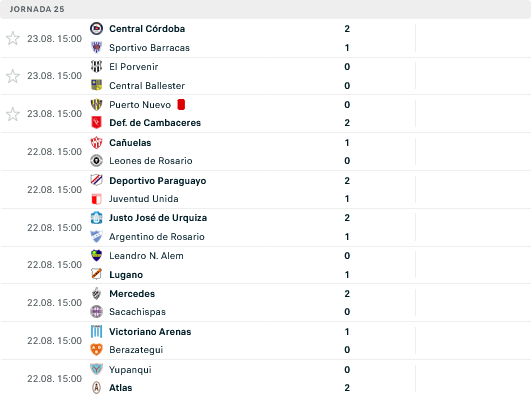This screenshot has width=531, height=397.
Task: Open the Leandro N. Alem team link
Action: tap(146, 256)
